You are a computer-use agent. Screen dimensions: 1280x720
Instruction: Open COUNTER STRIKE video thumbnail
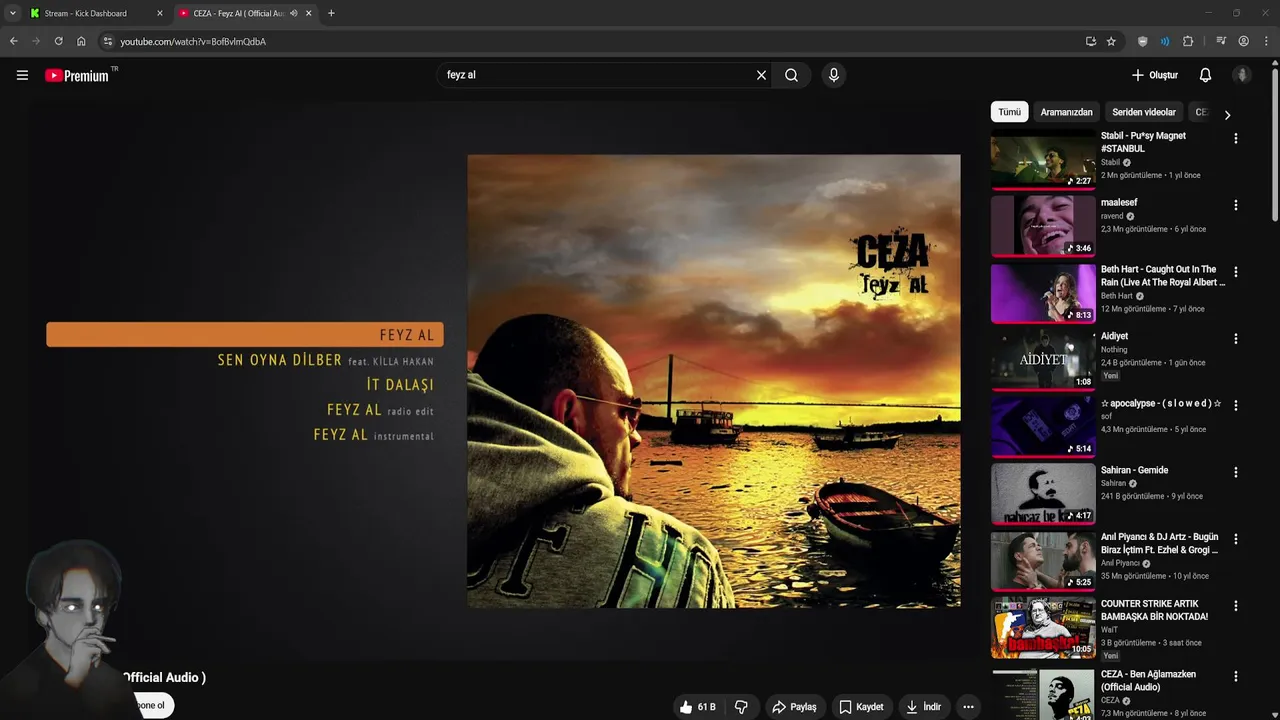tap(1043, 628)
